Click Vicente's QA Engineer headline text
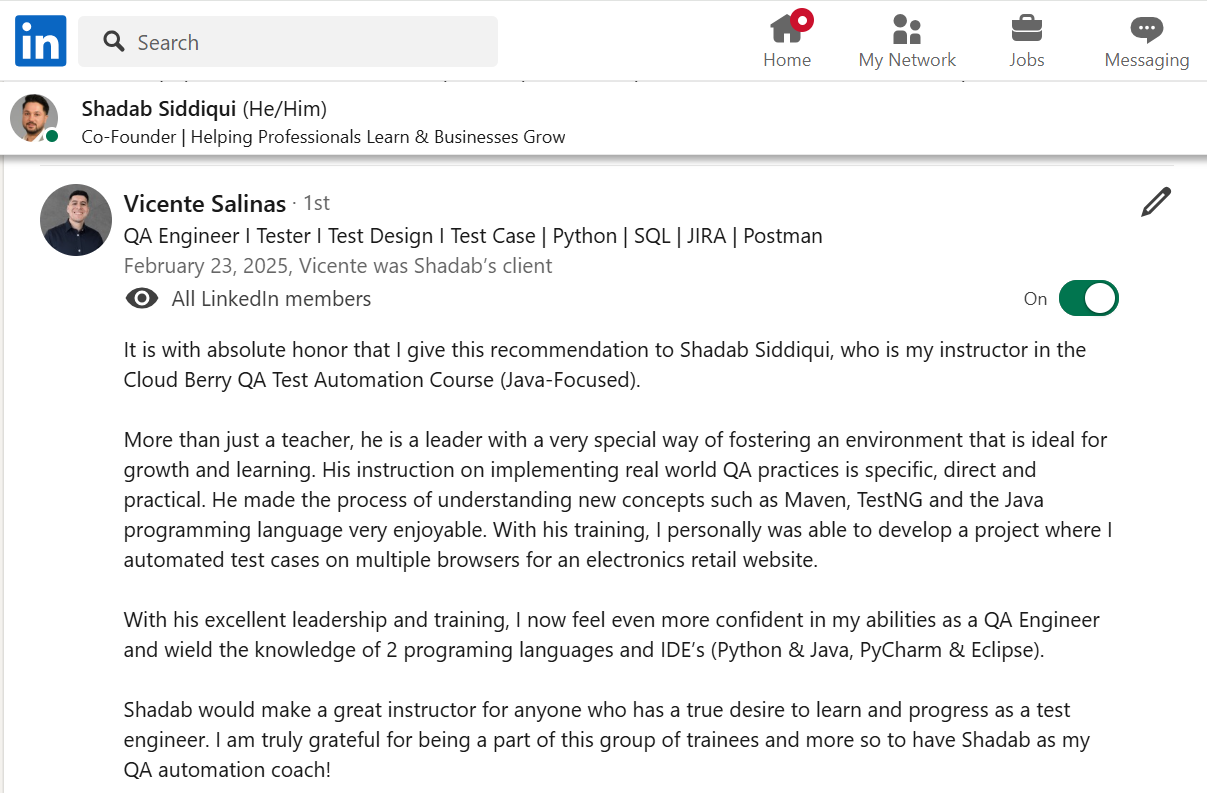 click(473, 236)
